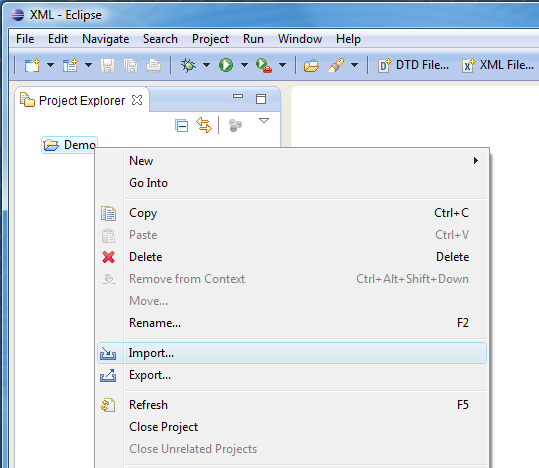Image resolution: width=539 pixels, height=468 pixels.
Task: Click the Search flashlight icon
Action: 336,65
